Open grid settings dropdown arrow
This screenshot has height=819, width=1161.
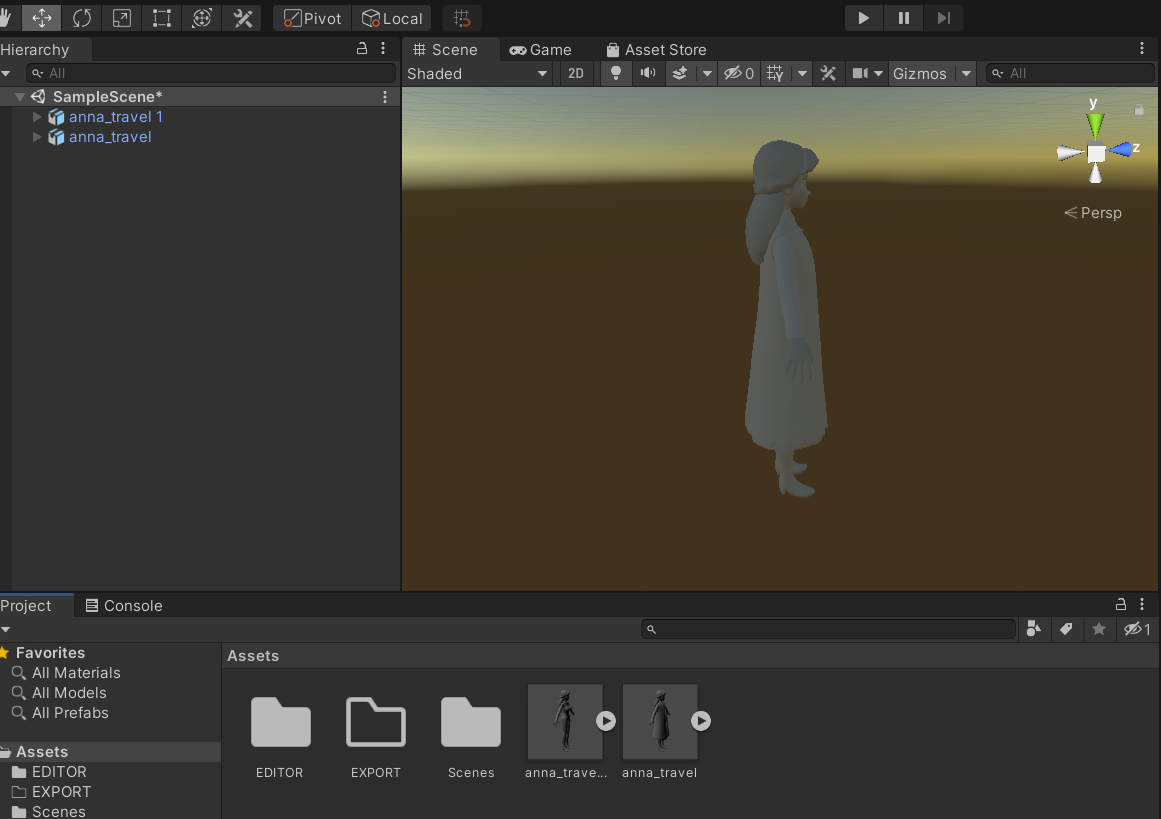click(x=802, y=73)
